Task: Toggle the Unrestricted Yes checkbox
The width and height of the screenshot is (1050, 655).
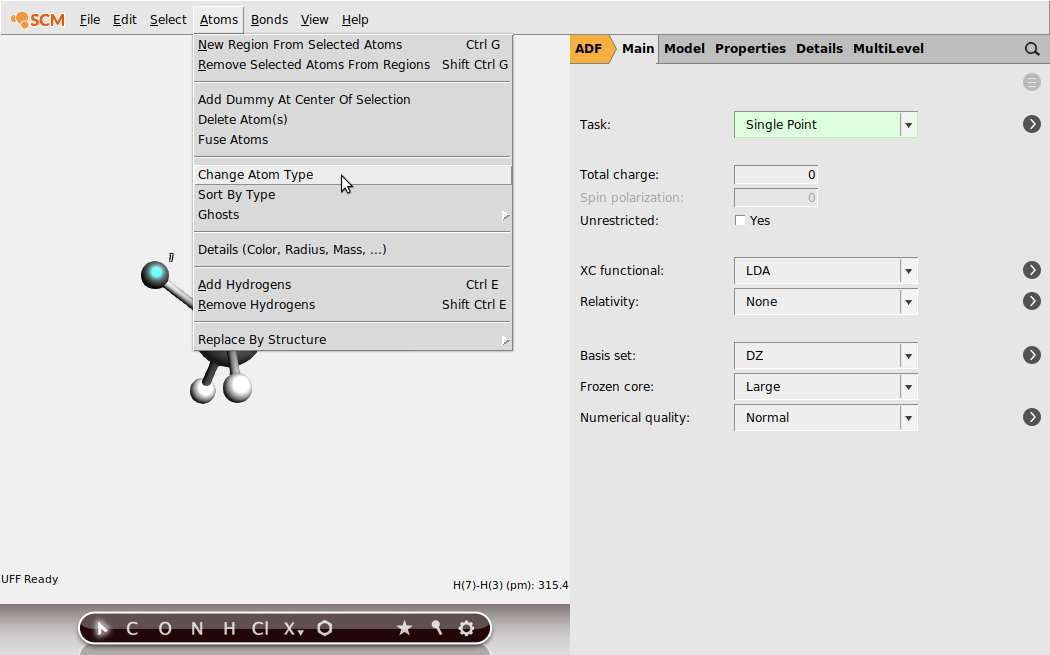Action: pos(740,220)
